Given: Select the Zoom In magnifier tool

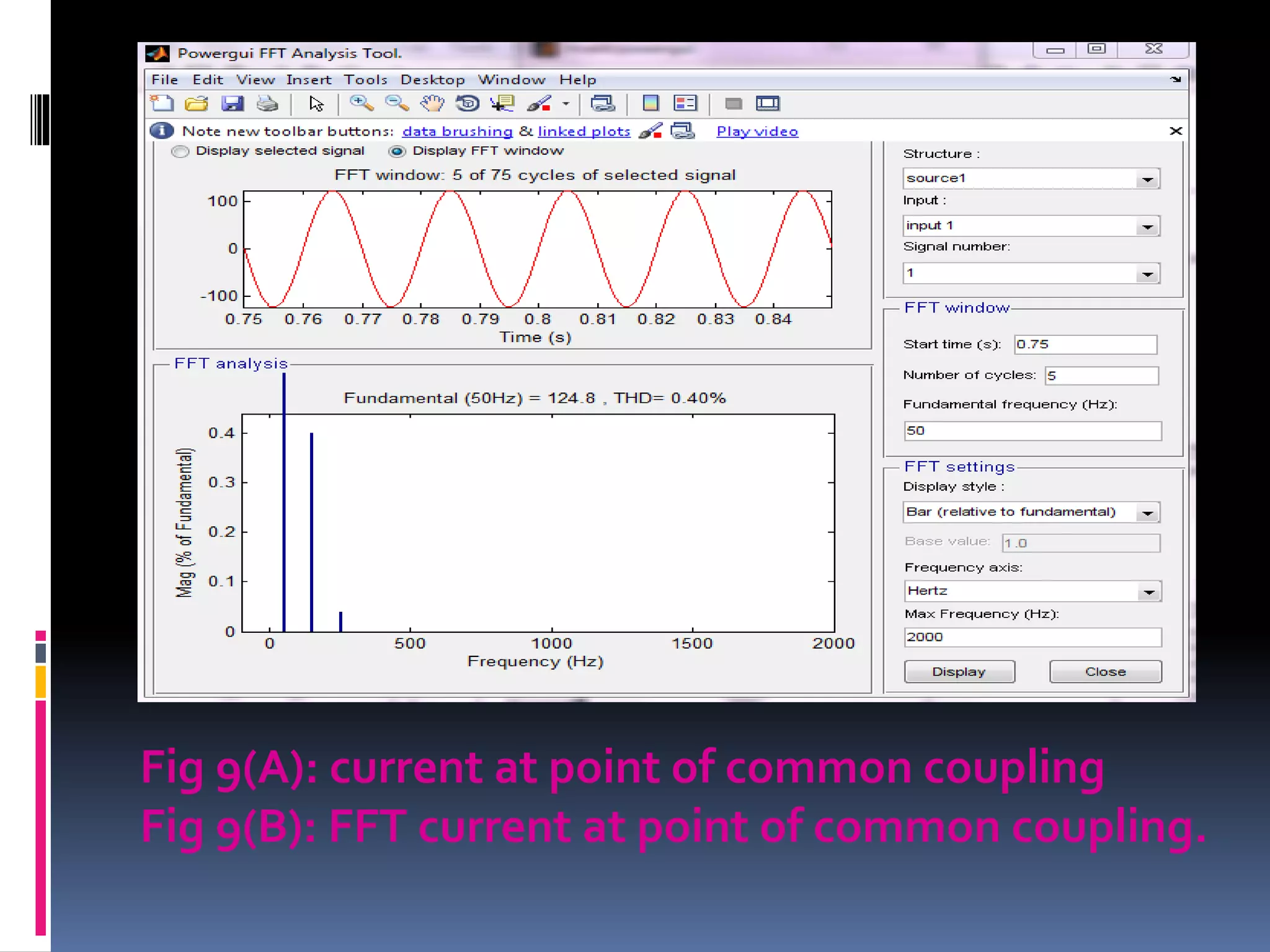Looking at the screenshot, I should coord(362,104).
